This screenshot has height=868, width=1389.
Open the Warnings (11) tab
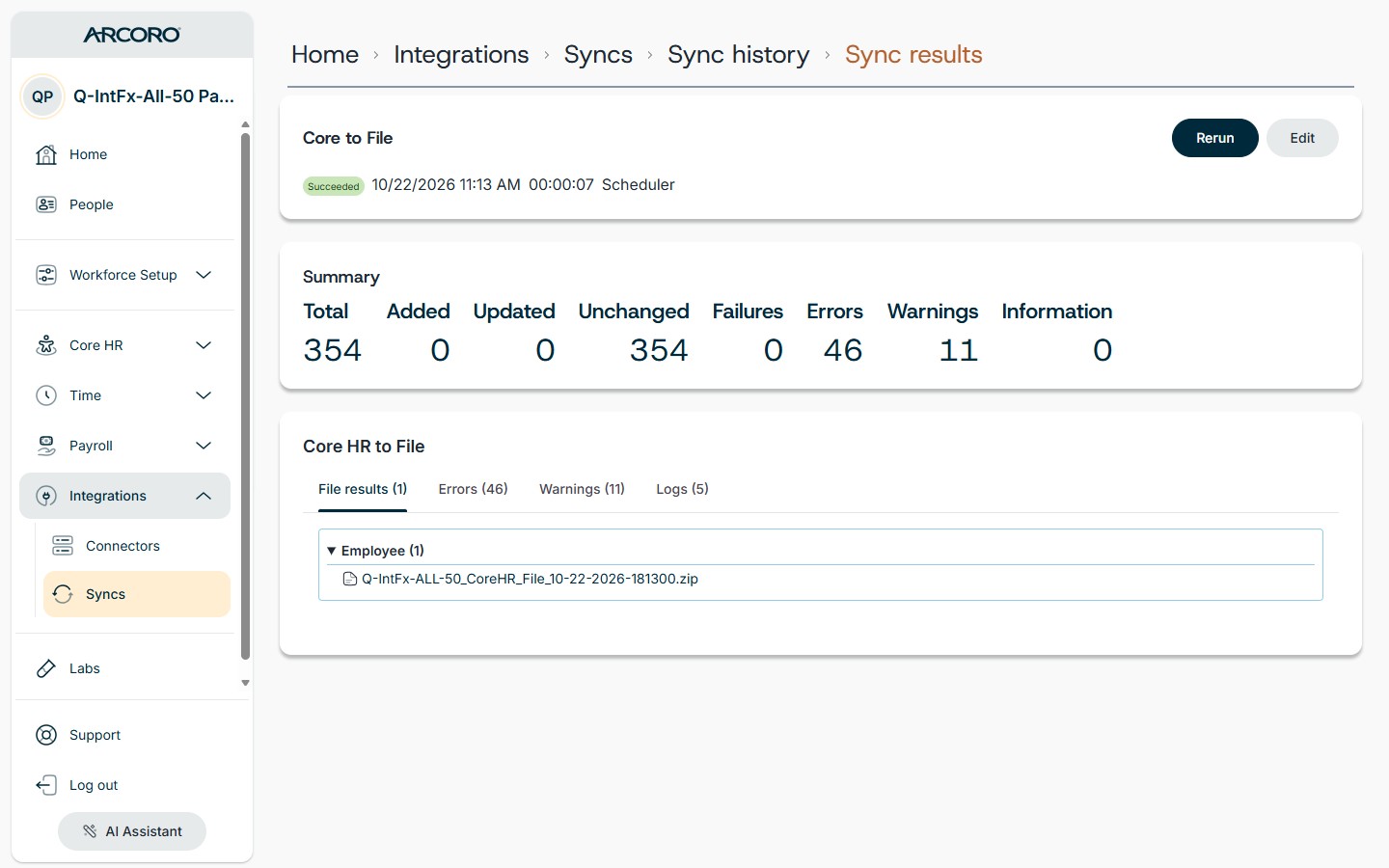pos(582,489)
